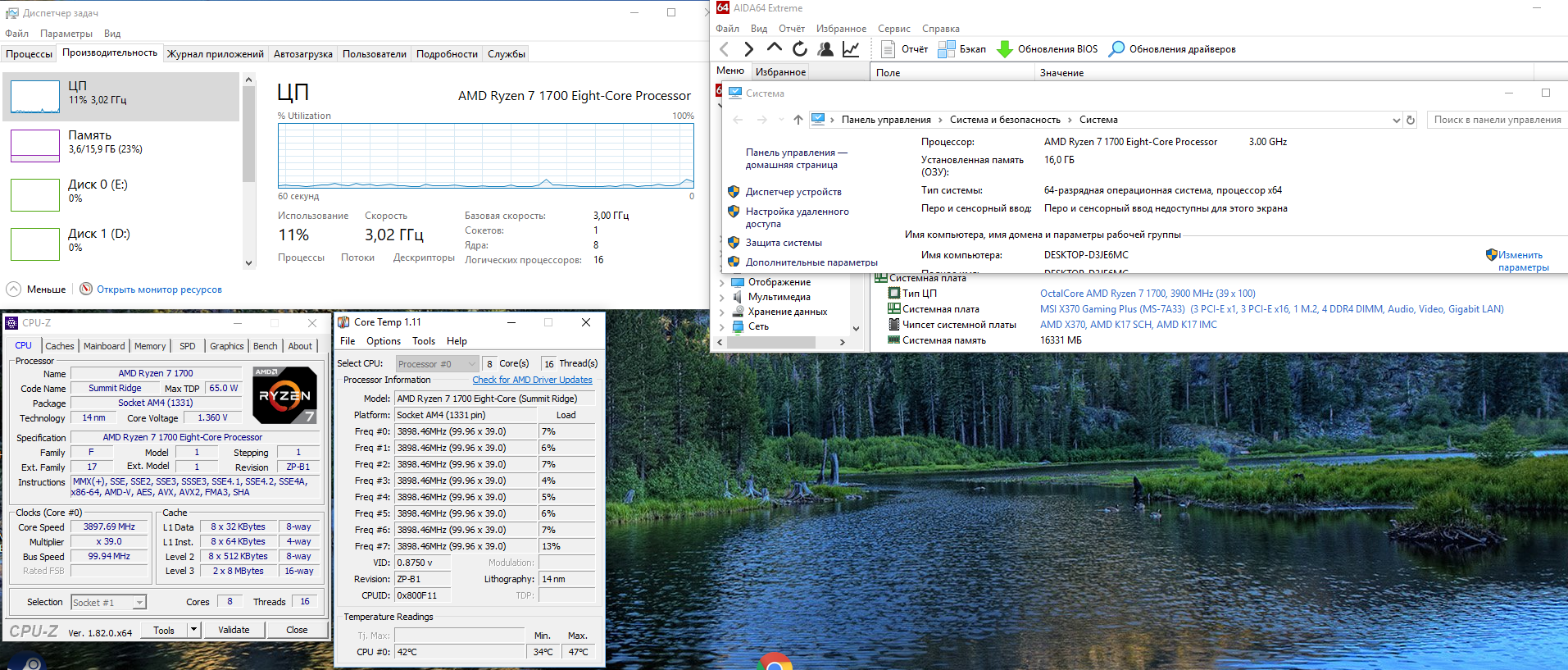Open the Открыть монитор ресурсов link
Screen dimensions: 1568x670
click(159, 289)
